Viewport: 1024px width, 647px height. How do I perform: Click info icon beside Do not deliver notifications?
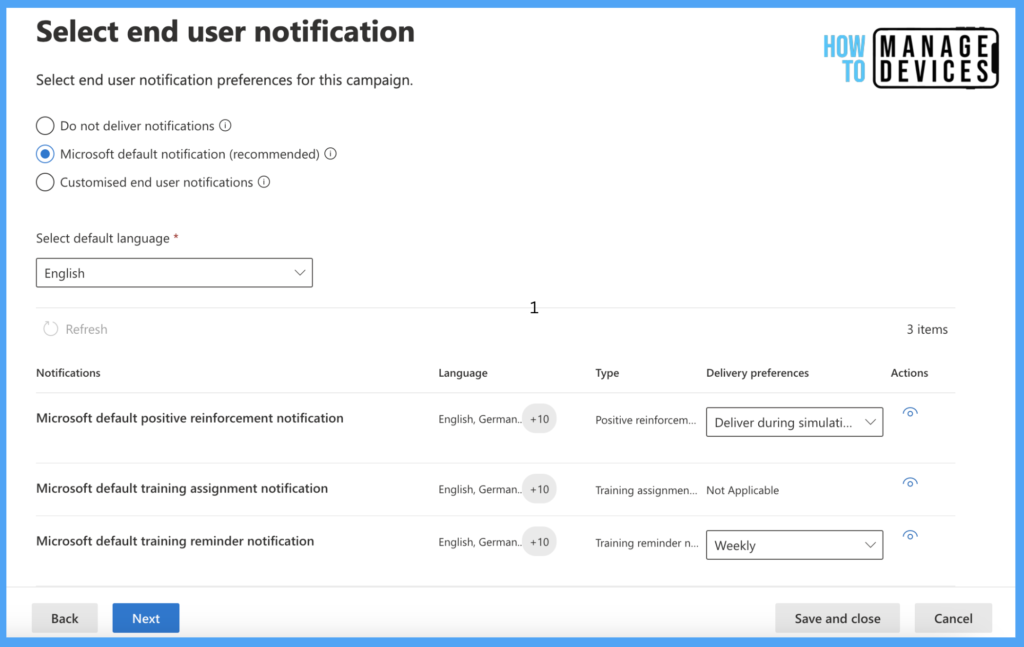pyautogui.click(x=225, y=126)
